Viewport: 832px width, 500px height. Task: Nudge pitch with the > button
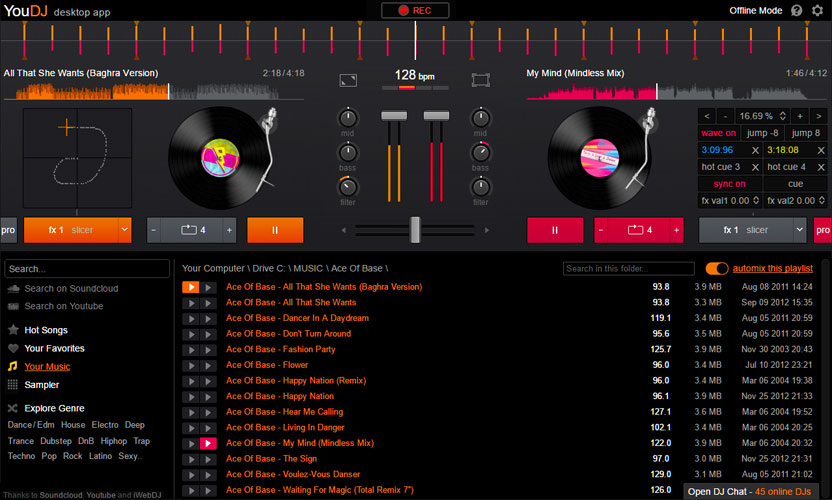coord(819,116)
